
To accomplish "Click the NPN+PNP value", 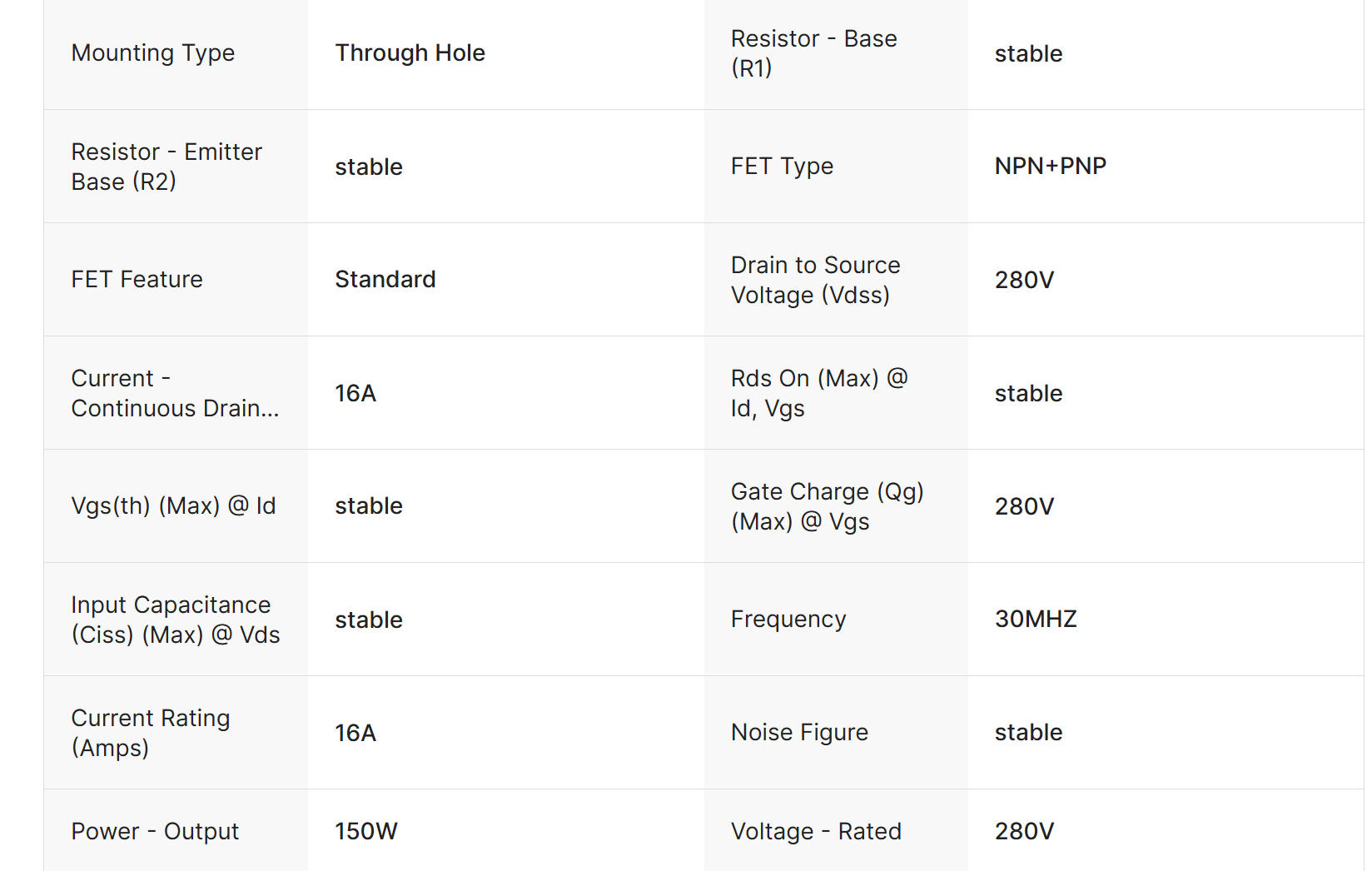I will [x=1050, y=167].
